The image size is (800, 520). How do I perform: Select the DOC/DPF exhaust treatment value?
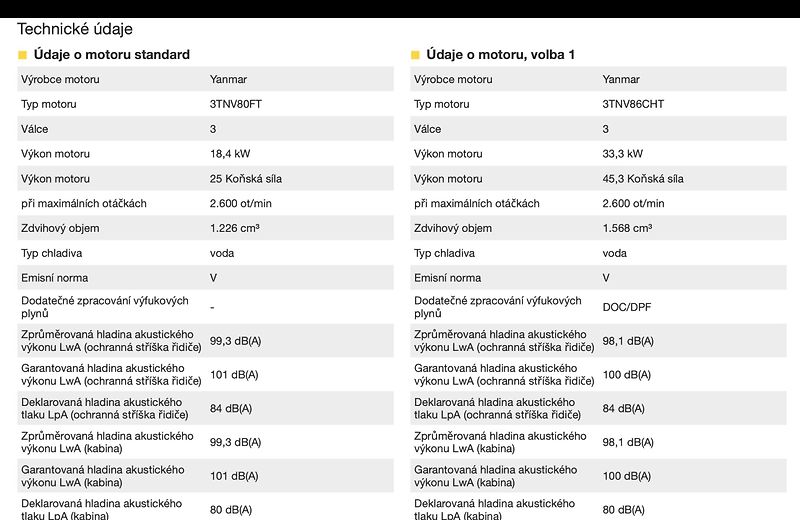(x=627, y=307)
